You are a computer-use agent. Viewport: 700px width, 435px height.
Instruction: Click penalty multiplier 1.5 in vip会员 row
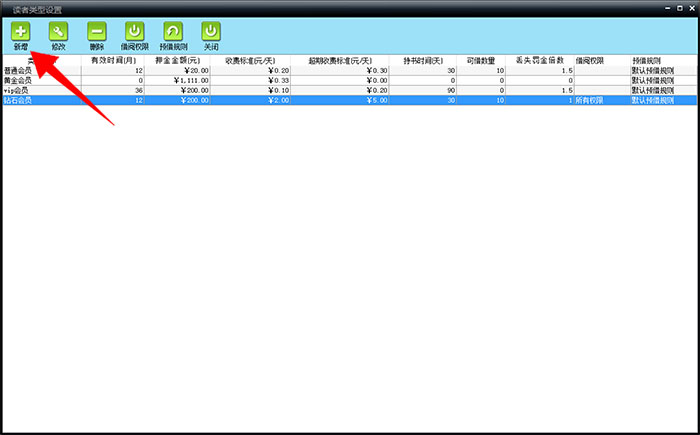tap(540, 90)
